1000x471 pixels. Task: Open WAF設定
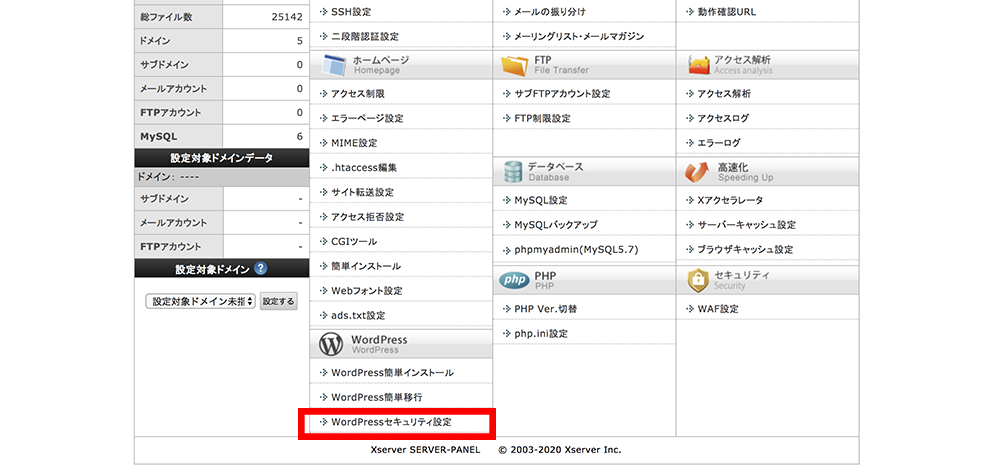(x=717, y=309)
